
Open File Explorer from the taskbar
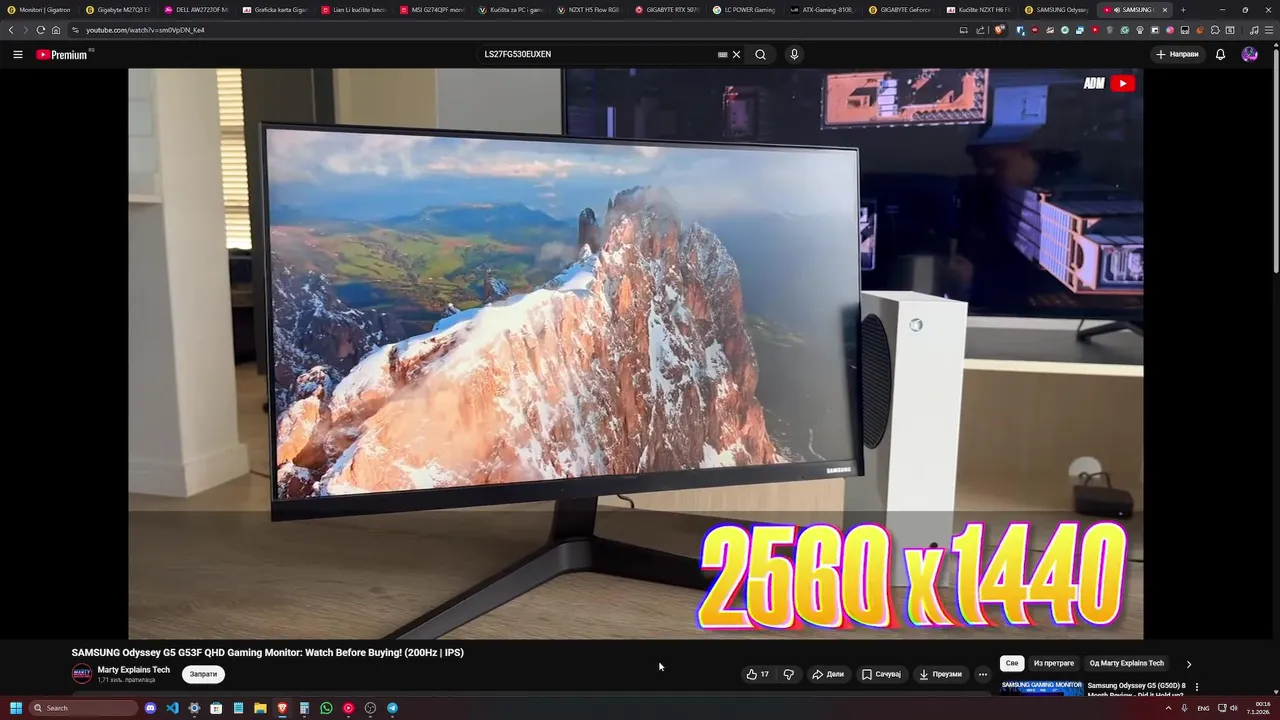[x=260, y=708]
